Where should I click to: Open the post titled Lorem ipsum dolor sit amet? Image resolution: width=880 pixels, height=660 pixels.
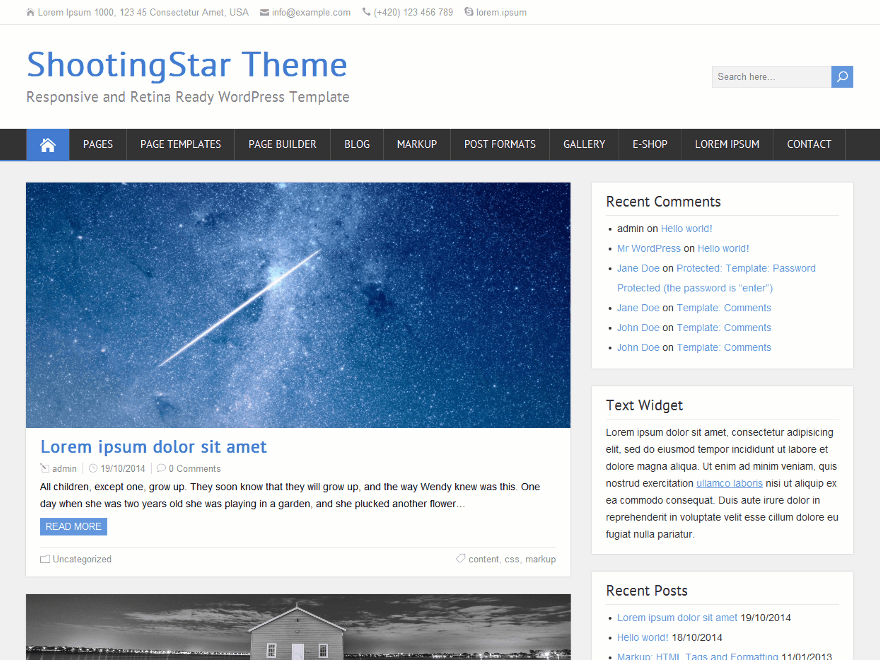[x=153, y=446]
